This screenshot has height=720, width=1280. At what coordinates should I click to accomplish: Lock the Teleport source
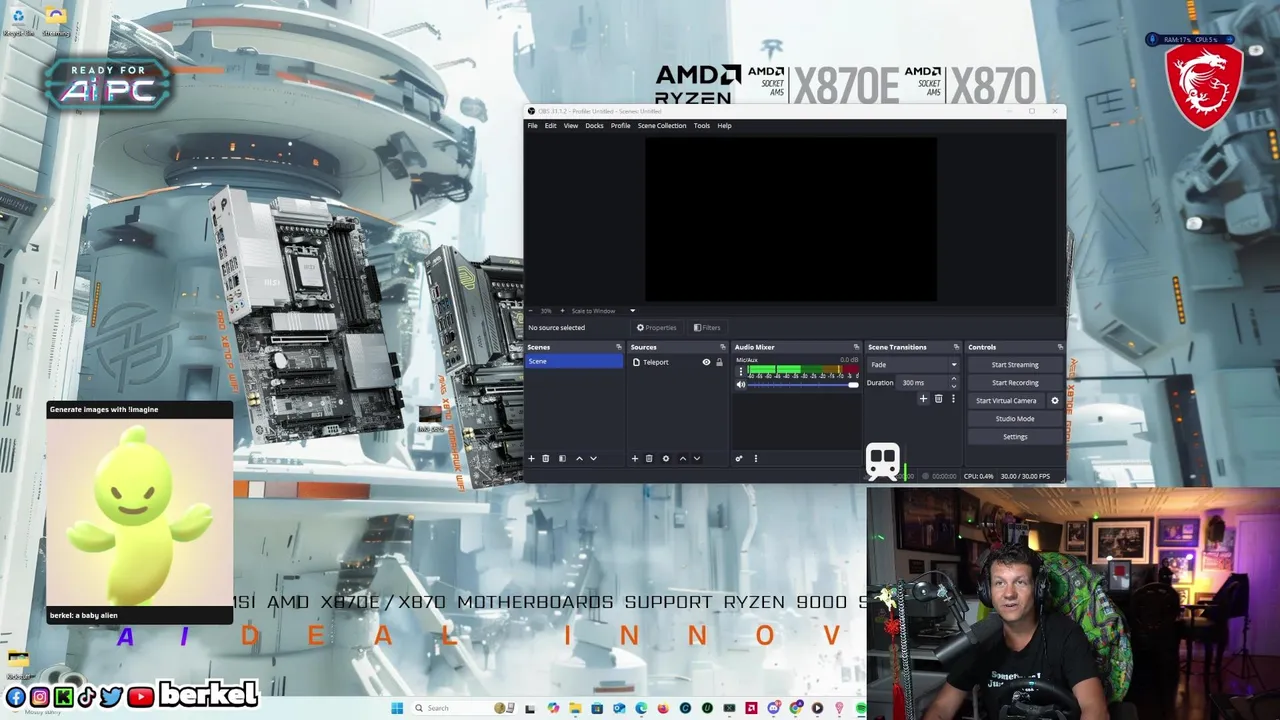718,362
